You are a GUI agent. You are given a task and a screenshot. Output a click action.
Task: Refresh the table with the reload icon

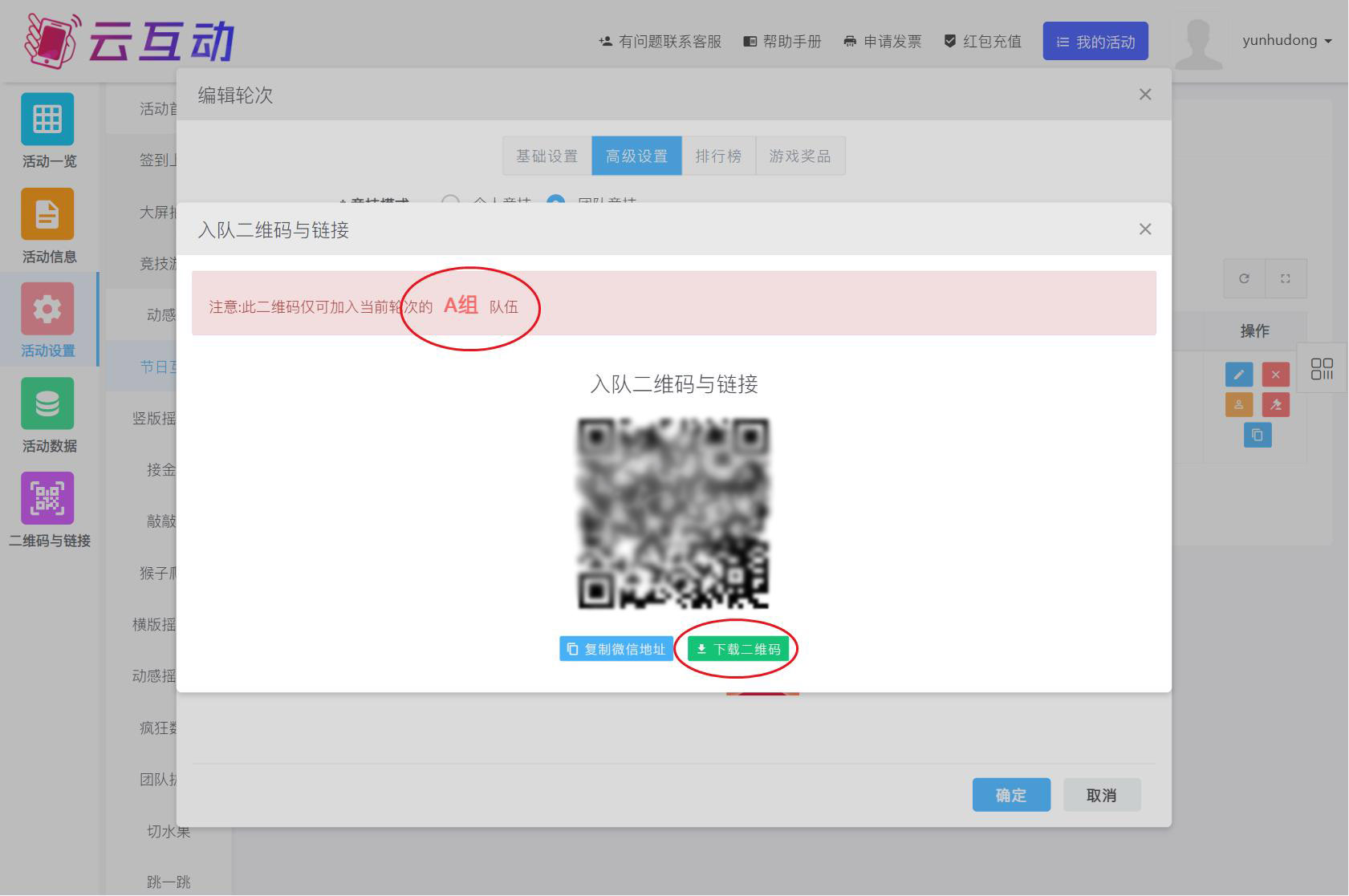click(1244, 278)
